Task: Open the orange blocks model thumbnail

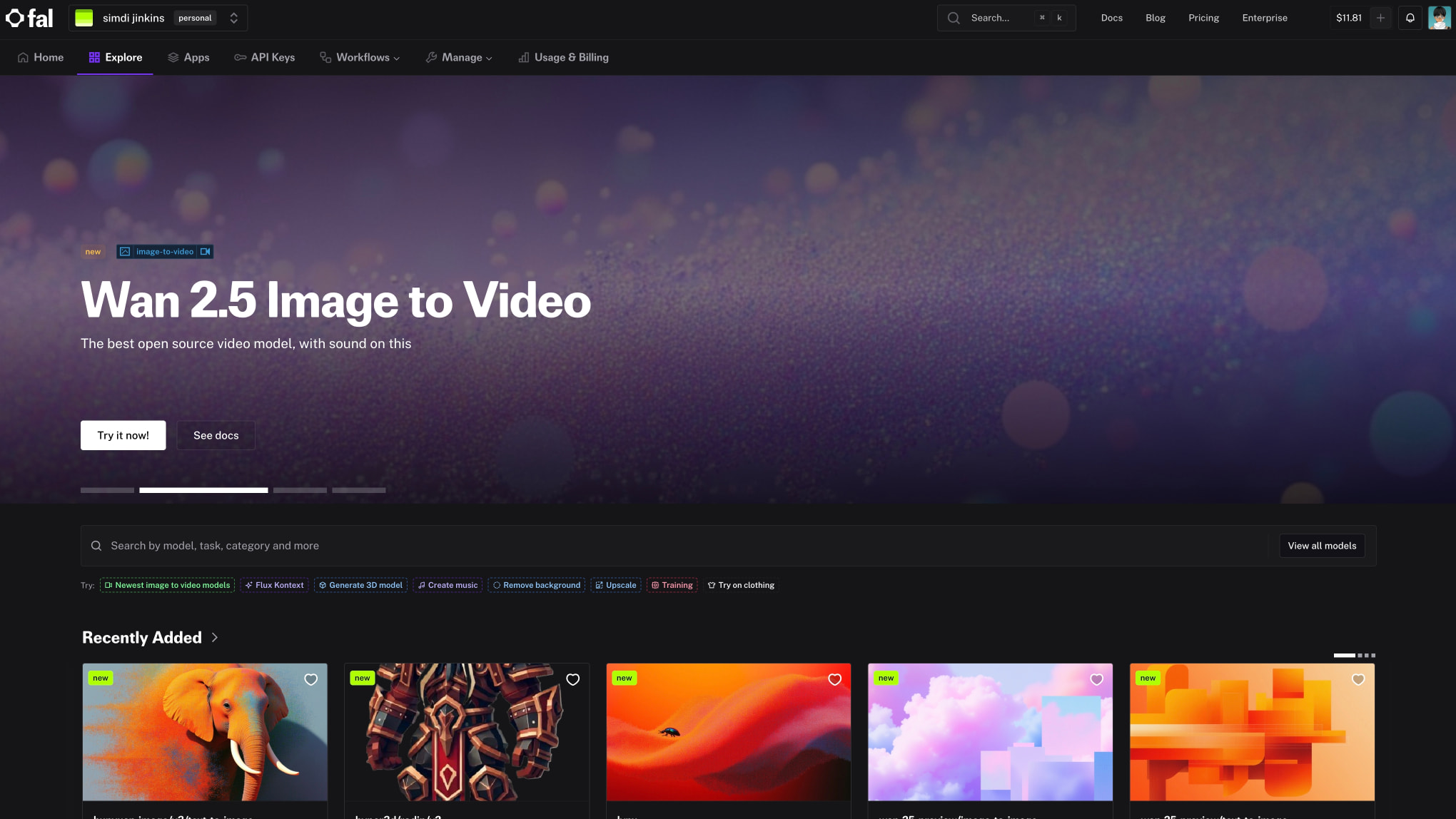Action: [x=1252, y=732]
